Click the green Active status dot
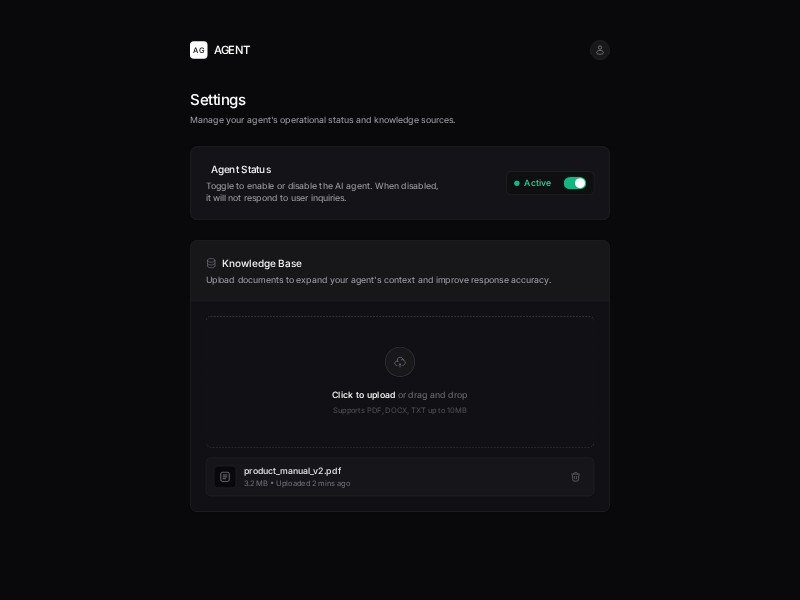 (x=517, y=183)
